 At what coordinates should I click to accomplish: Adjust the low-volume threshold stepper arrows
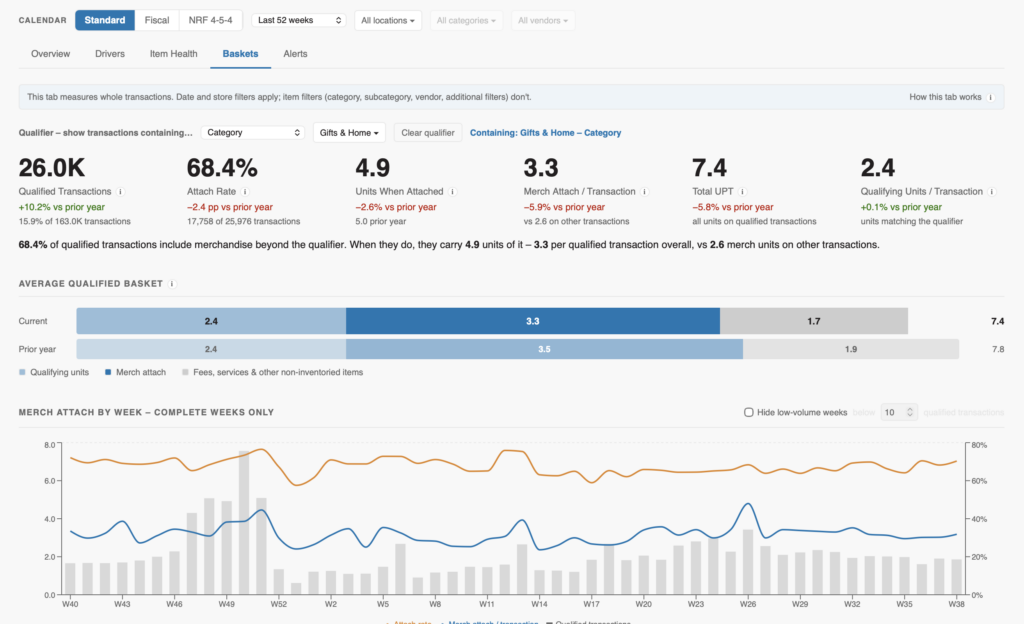point(910,413)
